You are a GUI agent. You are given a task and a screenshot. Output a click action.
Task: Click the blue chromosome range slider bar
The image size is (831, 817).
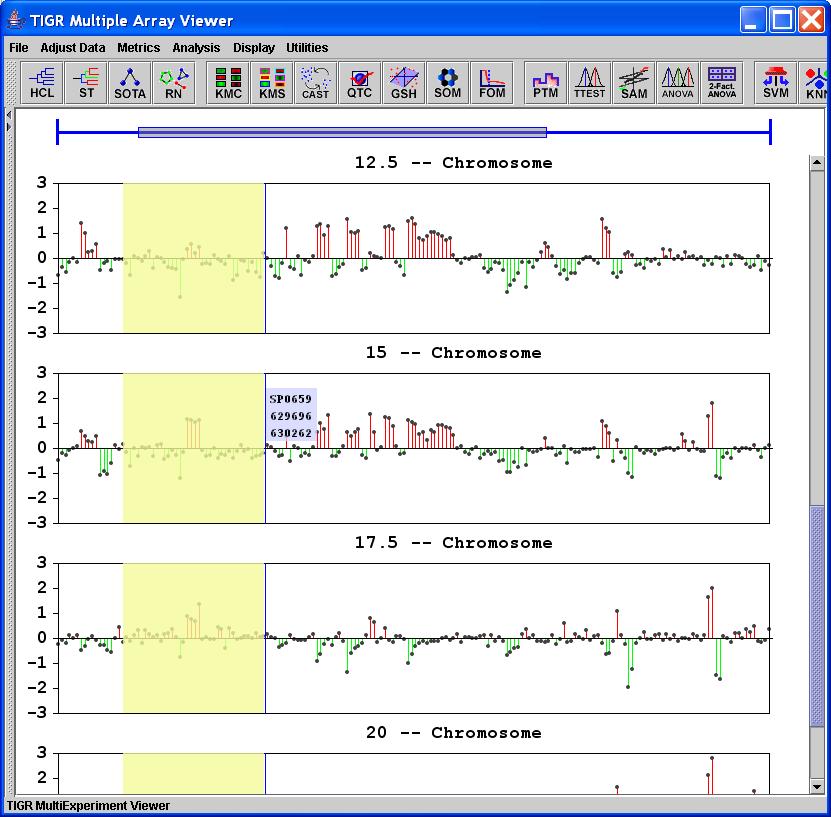[x=342, y=132]
